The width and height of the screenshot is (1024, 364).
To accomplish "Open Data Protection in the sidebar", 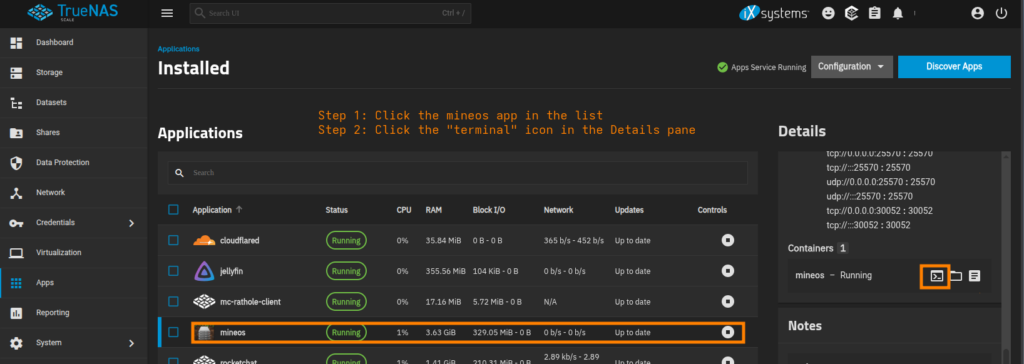I will click(74, 163).
